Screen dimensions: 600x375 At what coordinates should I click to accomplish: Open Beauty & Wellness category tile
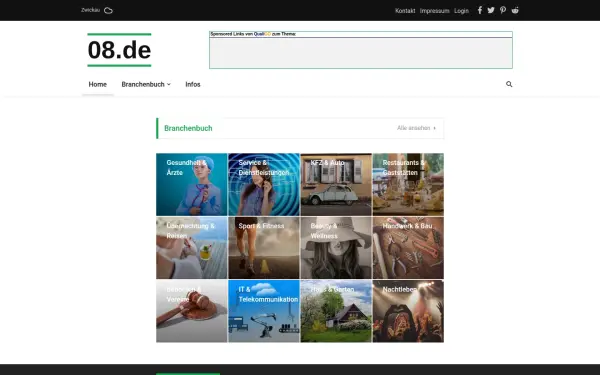click(336, 248)
